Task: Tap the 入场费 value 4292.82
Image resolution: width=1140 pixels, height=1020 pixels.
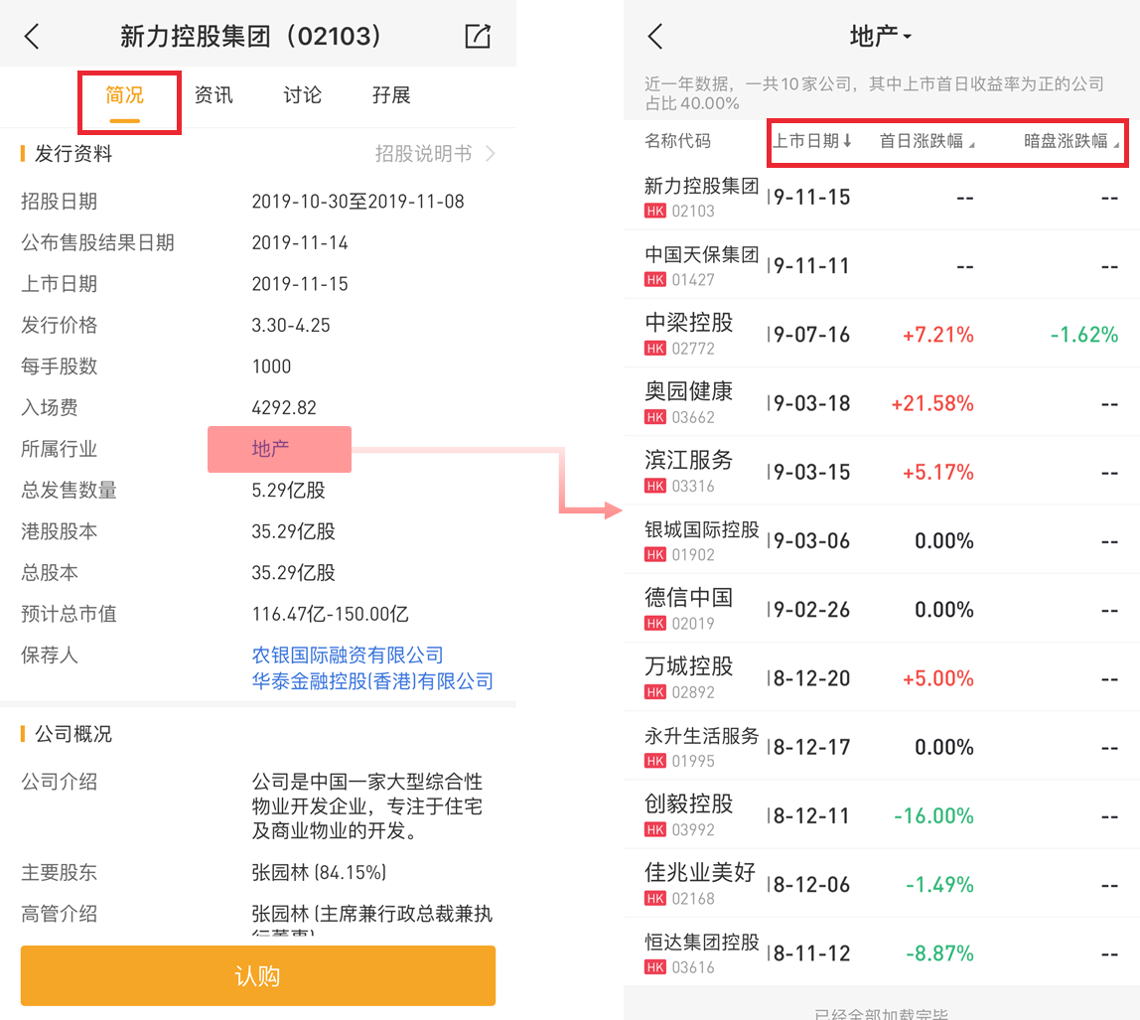Action: pos(284,407)
